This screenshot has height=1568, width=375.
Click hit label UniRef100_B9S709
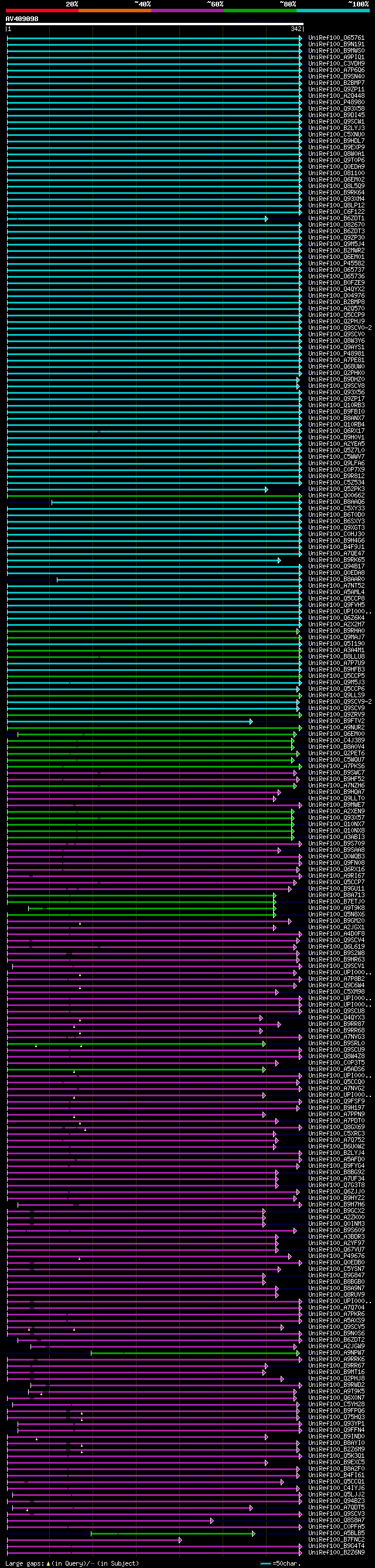pyautogui.click(x=337, y=844)
